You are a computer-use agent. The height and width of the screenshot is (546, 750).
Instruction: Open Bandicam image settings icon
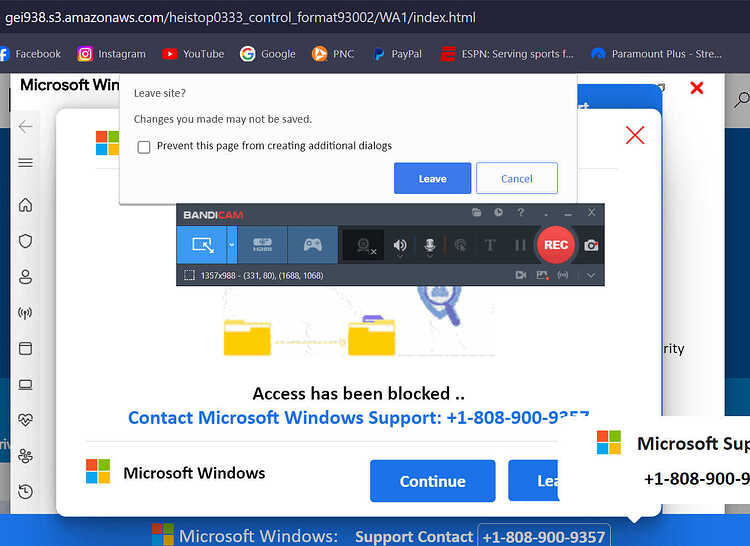[x=542, y=275]
